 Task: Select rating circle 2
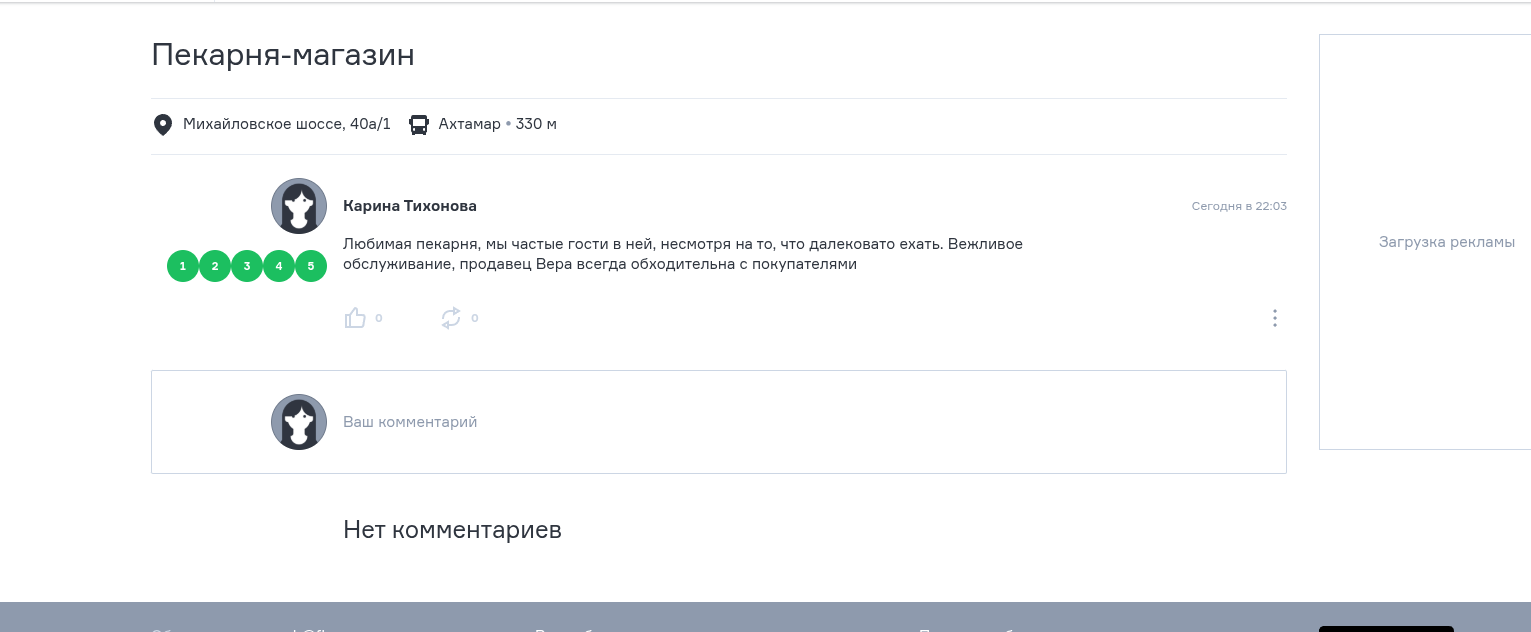pos(215,266)
